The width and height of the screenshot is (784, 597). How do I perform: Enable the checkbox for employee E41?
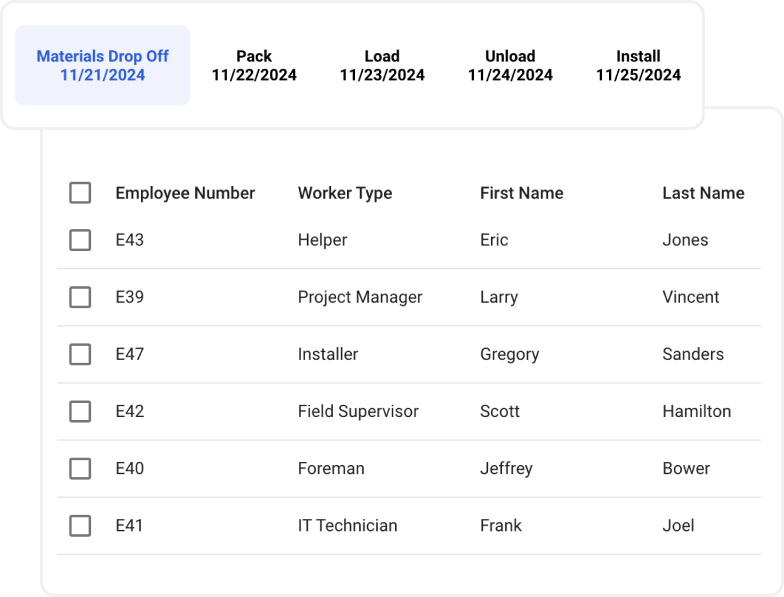click(x=80, y=526)
